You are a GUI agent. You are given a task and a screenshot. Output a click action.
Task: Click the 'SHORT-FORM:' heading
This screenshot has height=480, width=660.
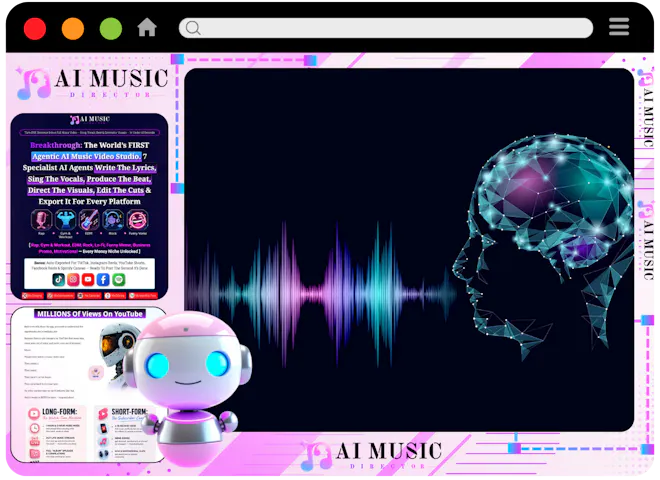click(x=129, y=411)
